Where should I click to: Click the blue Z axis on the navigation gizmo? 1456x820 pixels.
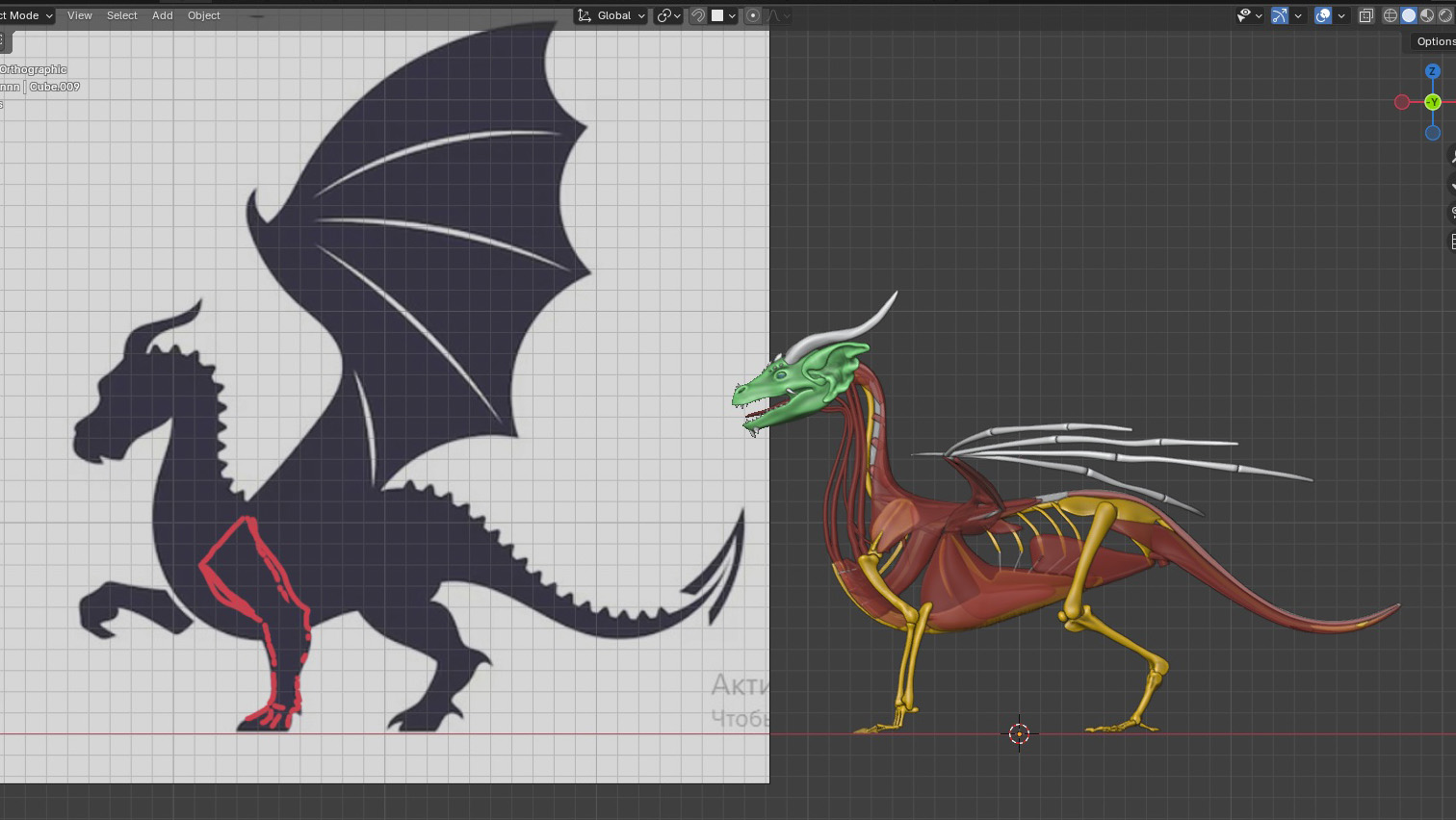click(1433, 71)
